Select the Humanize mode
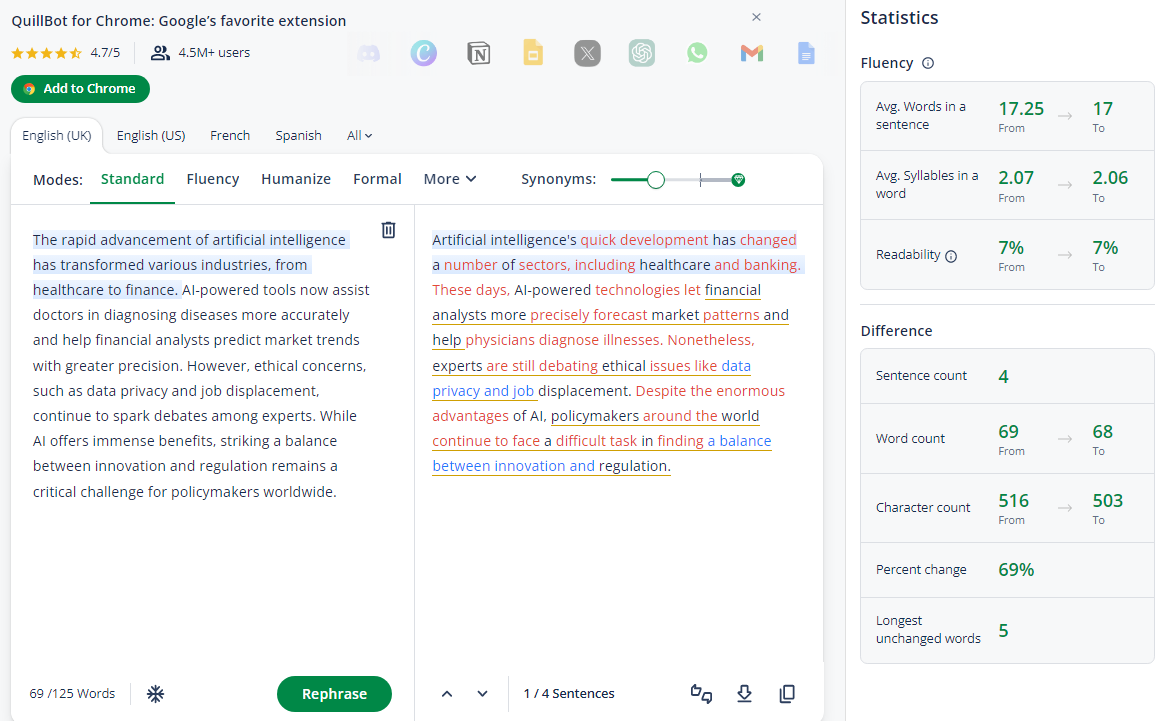 (x=295, y=179)
